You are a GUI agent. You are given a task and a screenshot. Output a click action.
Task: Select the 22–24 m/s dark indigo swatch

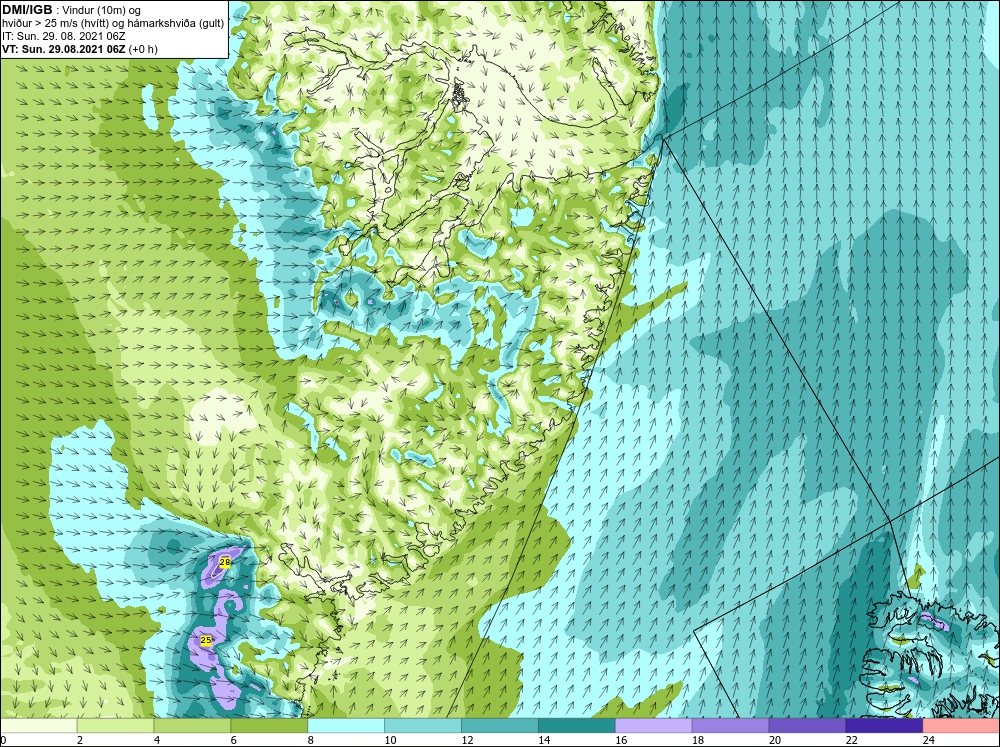pos(884,726)
